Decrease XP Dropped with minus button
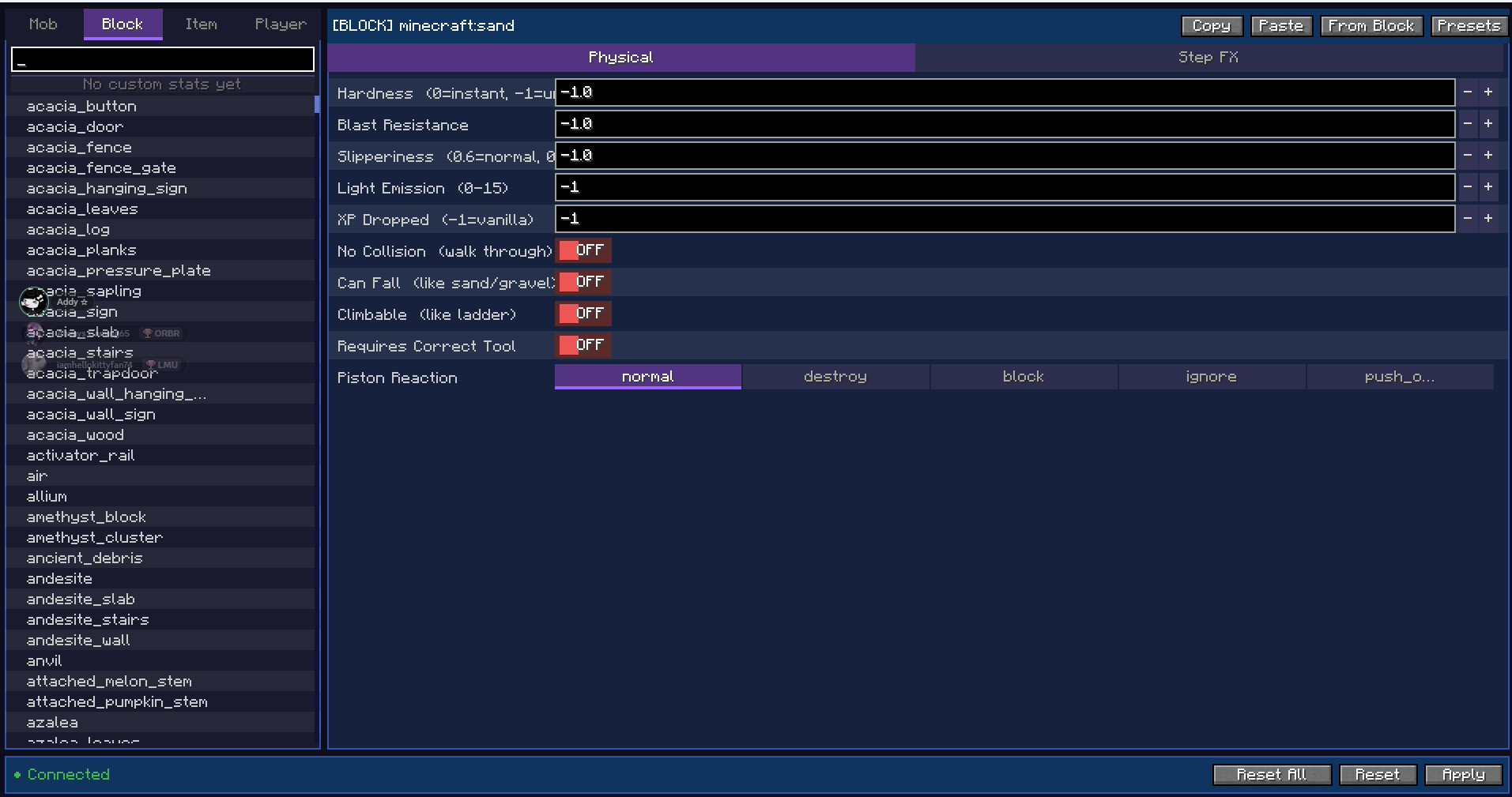The width and height of the screenshot is (1512, 797). point(1467,219)
